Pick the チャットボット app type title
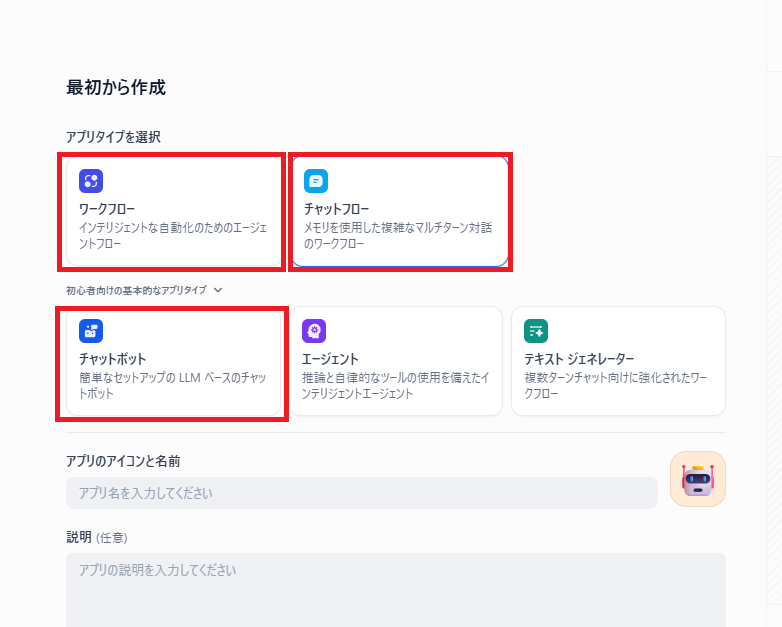Image resolution: width=782 pixels, height=627 pixels. click(x=112, y=359)
